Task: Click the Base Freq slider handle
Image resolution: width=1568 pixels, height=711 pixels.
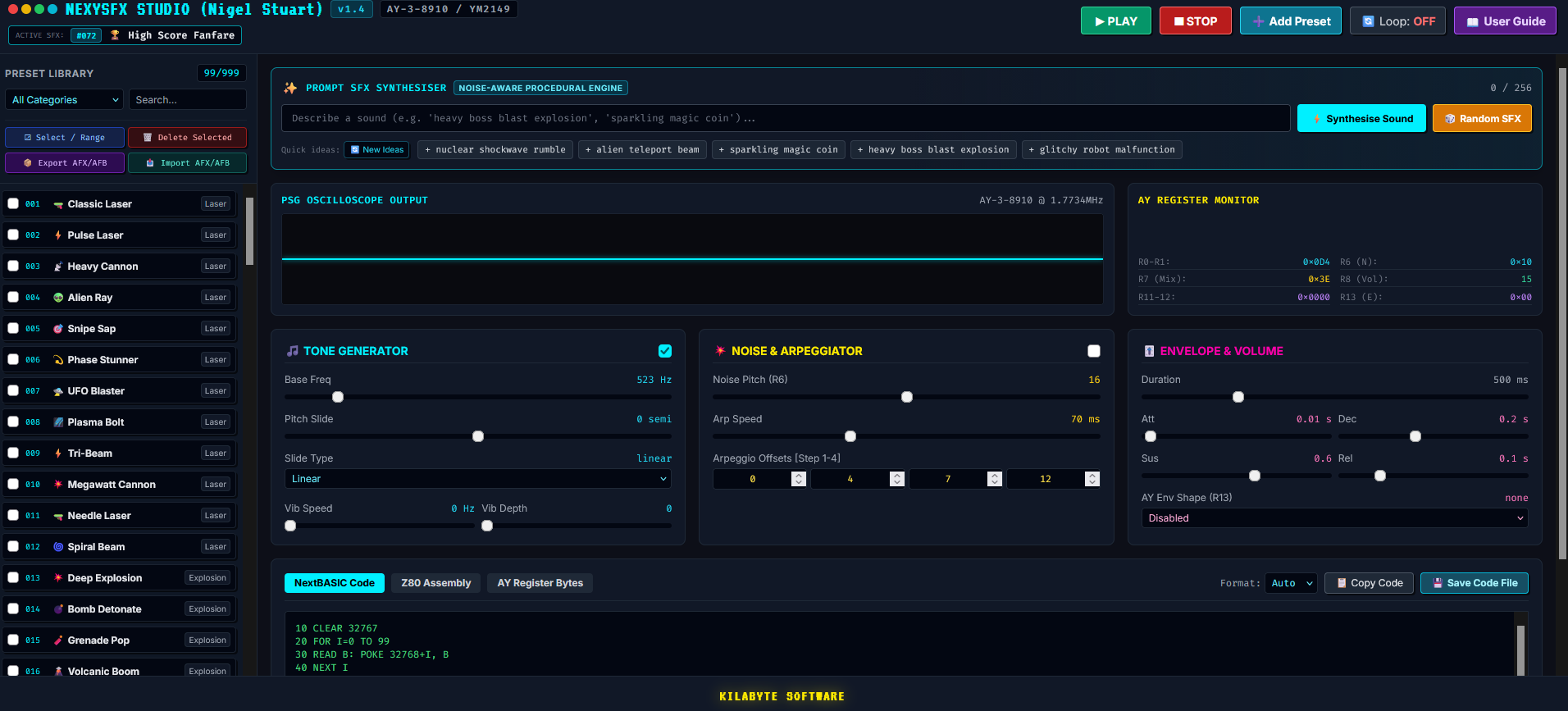Action: click(338, 397)
